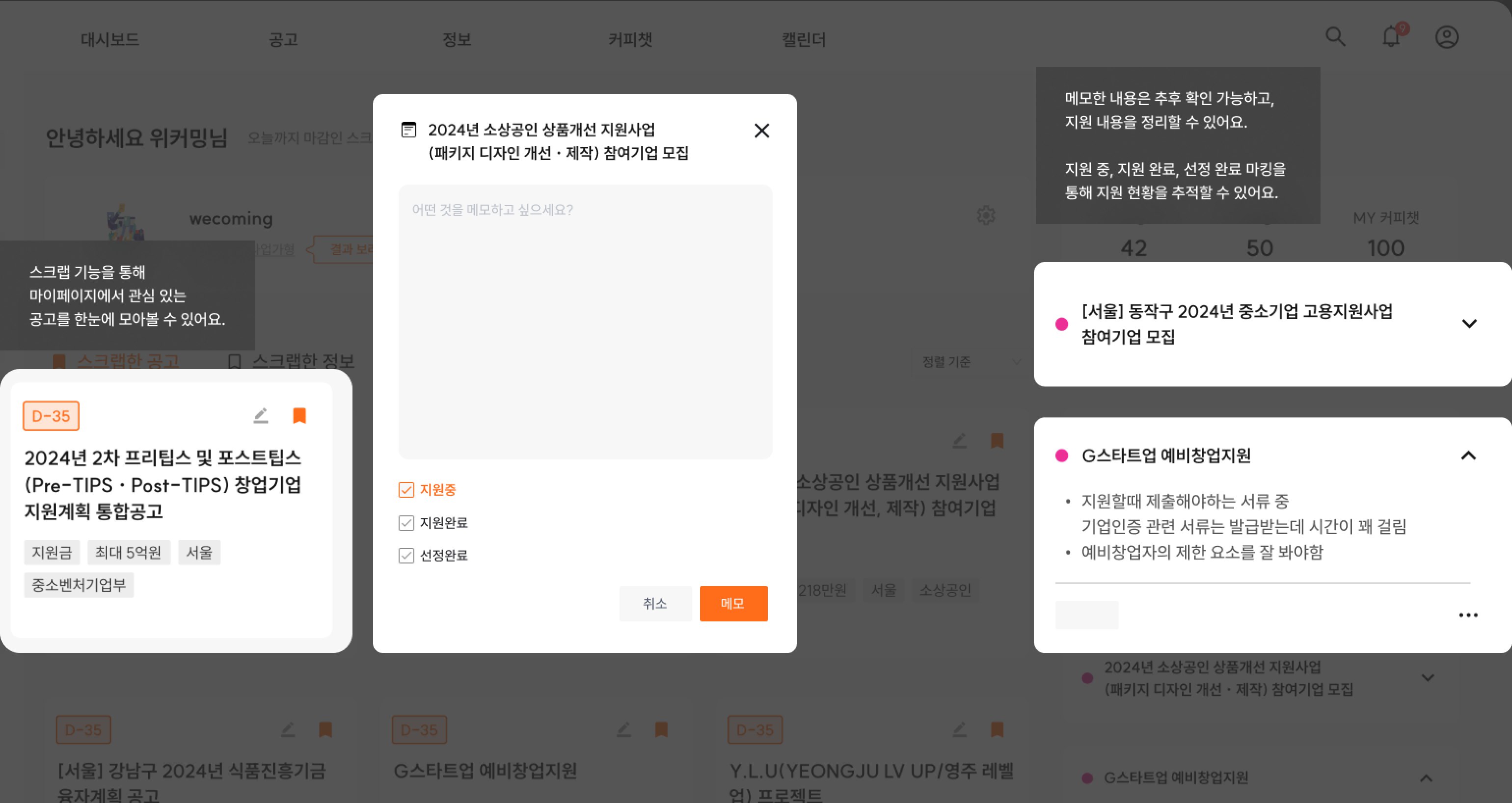
Task: Open the user profile icon
Action: point(1447,38)
